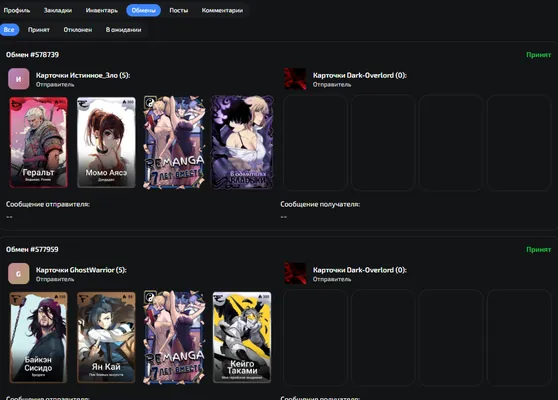Open Remanga 7 лет вместе card in exchange #577959
Screen dimensions: 558x400
tap(174, 337)
